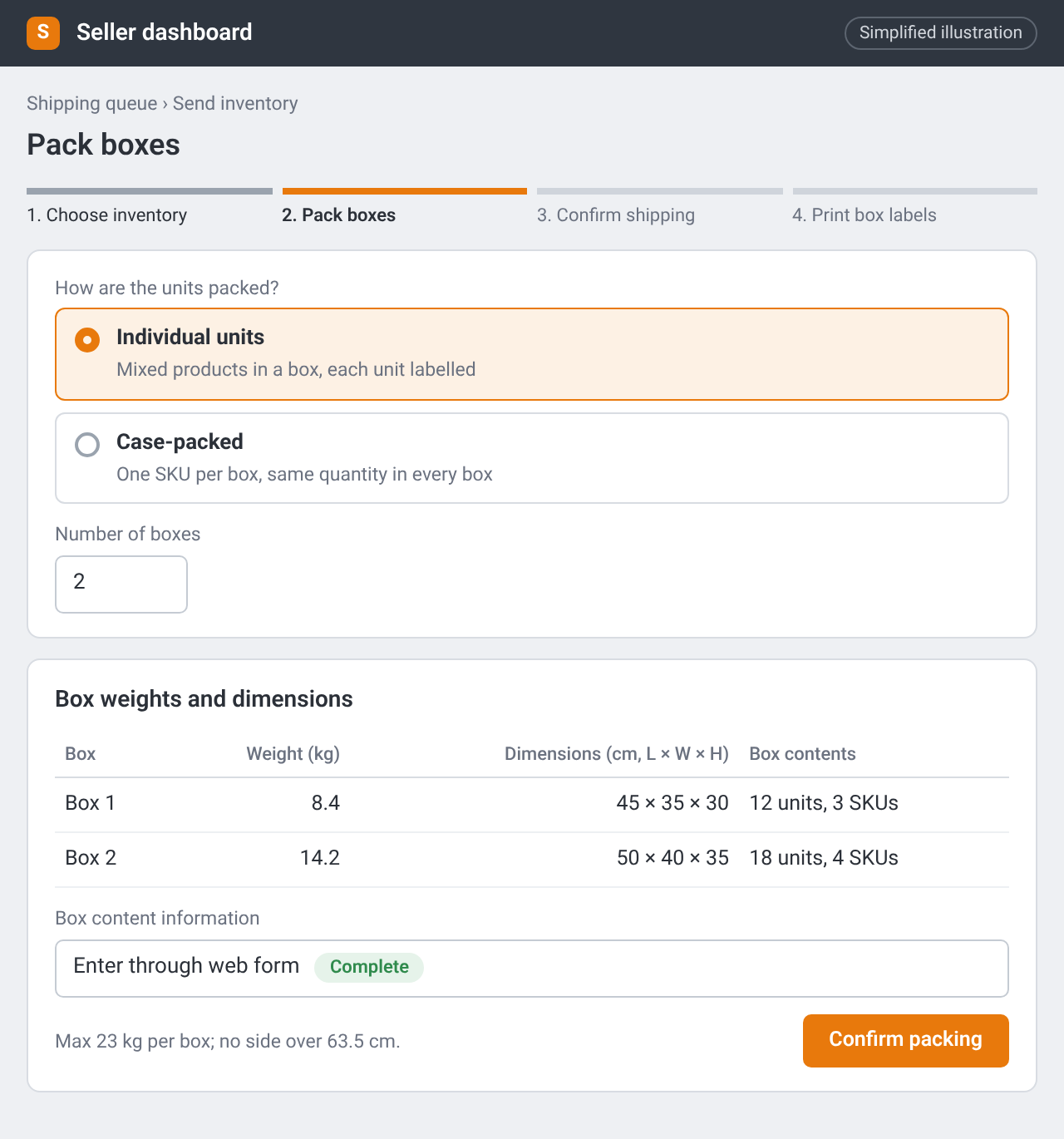
Task: Click the Weight (kg) column header
Action: pyautogui.click(x=293, y=754)
